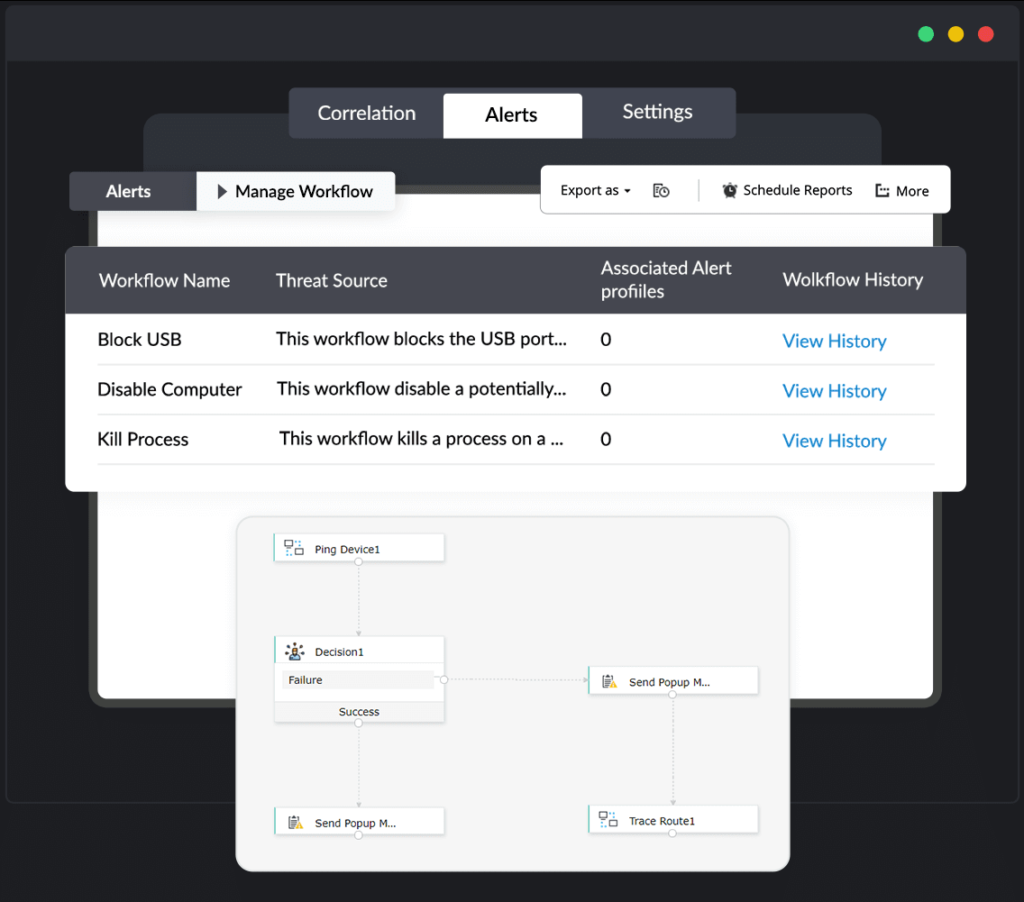Viewport: 1024px width, 902px height.
Task: Click the Success branch of Decision1
Action: [358, 711]
